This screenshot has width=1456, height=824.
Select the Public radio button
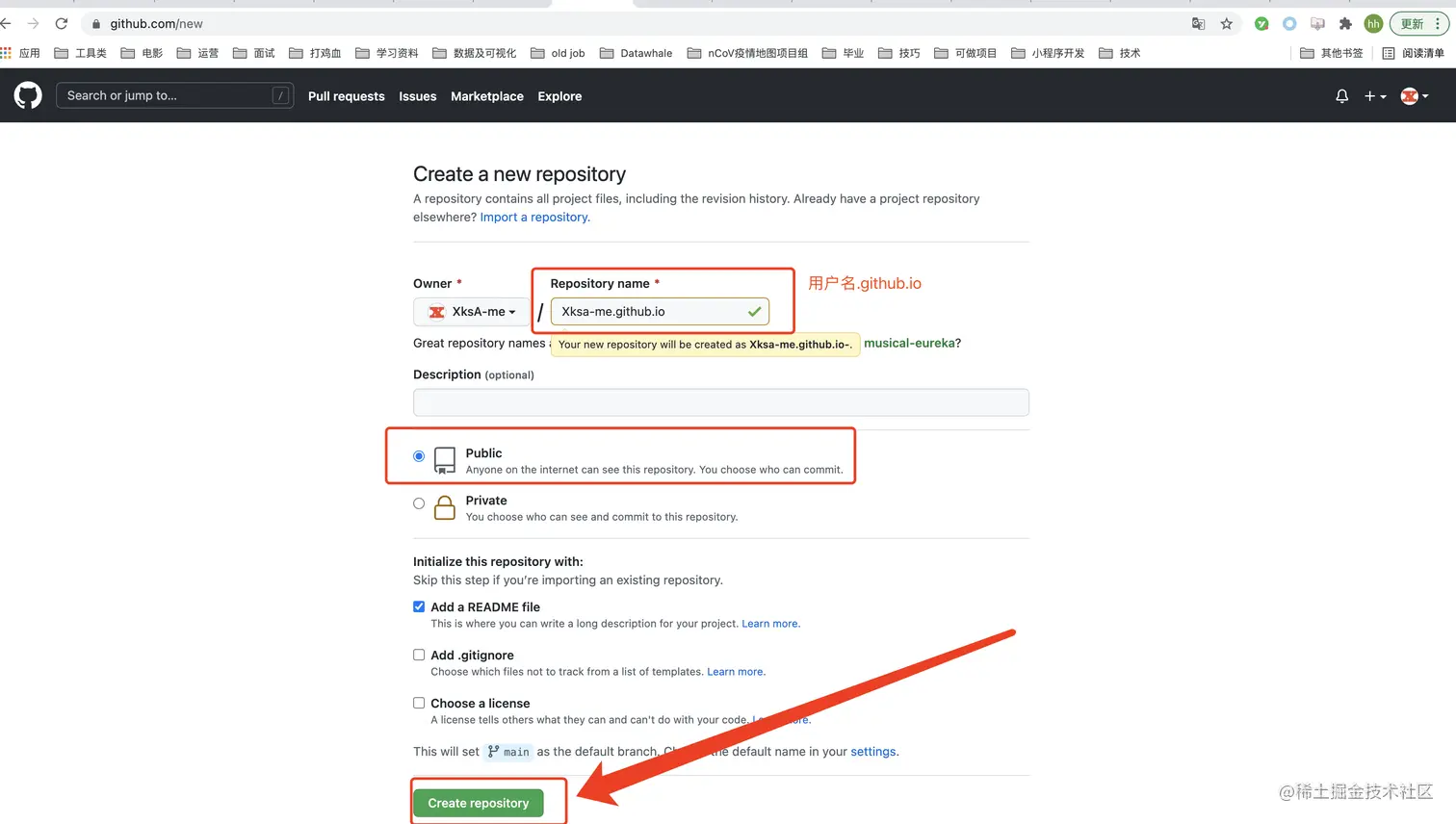(x=419, y=456)
